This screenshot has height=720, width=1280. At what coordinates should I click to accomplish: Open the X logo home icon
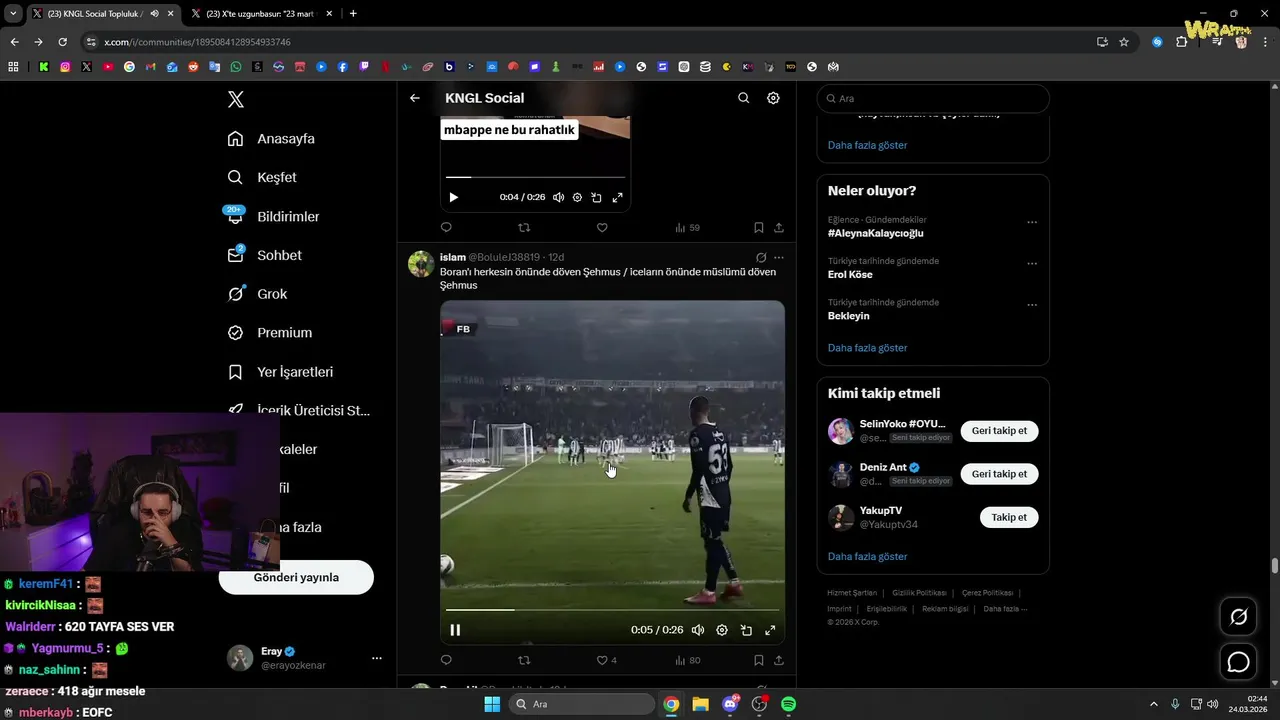(236, 99)
